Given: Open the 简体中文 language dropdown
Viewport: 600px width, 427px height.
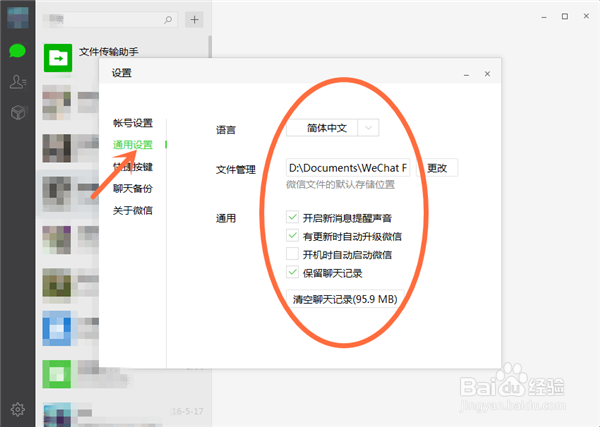Looking at the screenshot, I should (333, 128).
